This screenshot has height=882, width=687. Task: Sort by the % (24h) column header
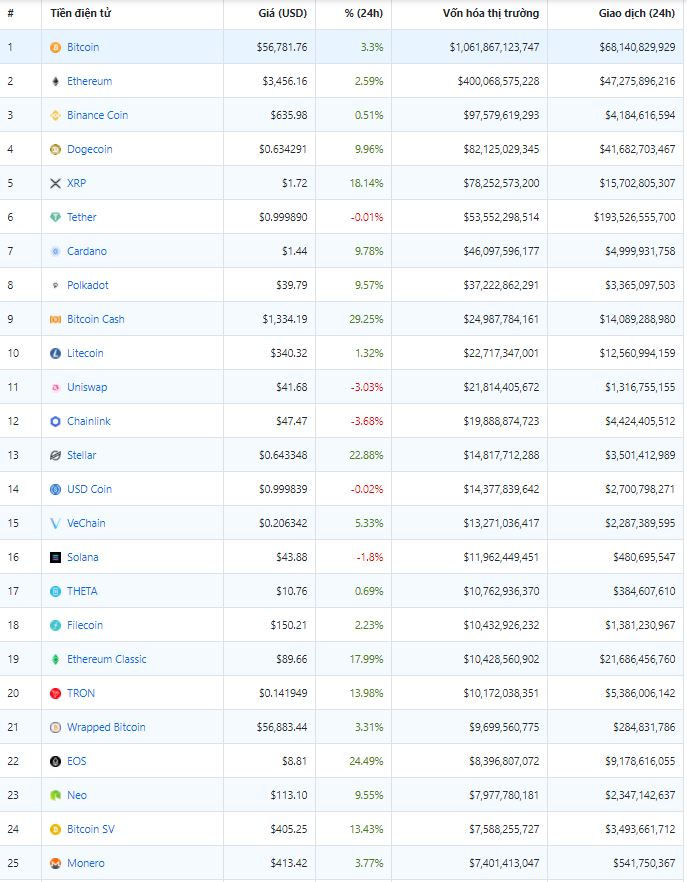point(363,13)
